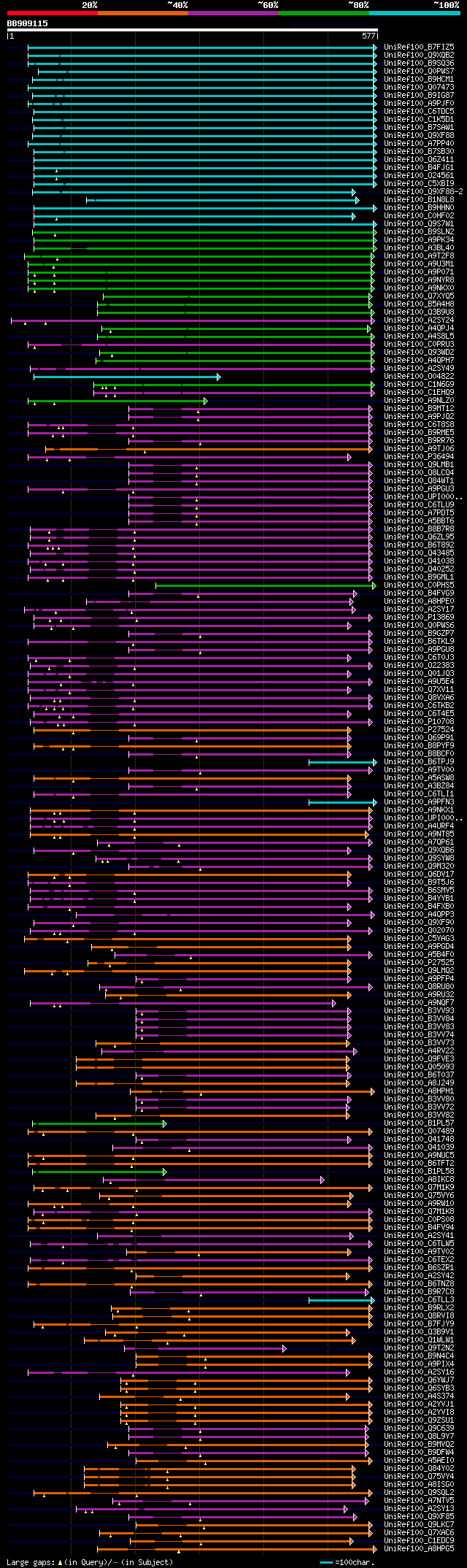Image resolution: width=467 pixels, height=1568 pixels.
Task: Open hit UniRef100_B9SQ36
Action: [x=419, y=63]
